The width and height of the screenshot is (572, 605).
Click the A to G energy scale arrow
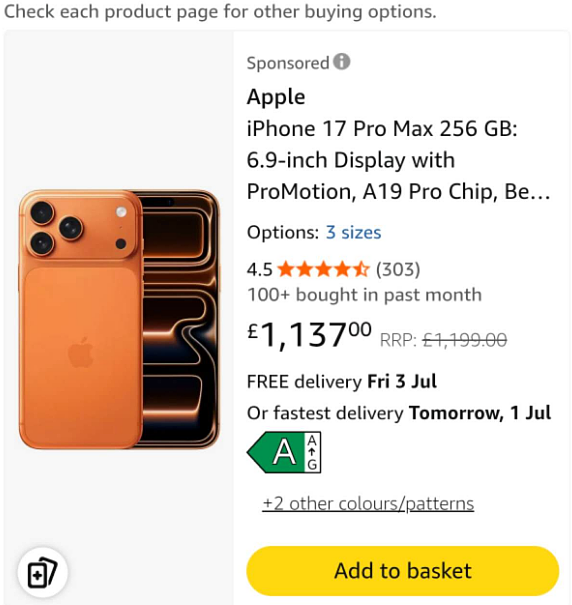[312, 452]
